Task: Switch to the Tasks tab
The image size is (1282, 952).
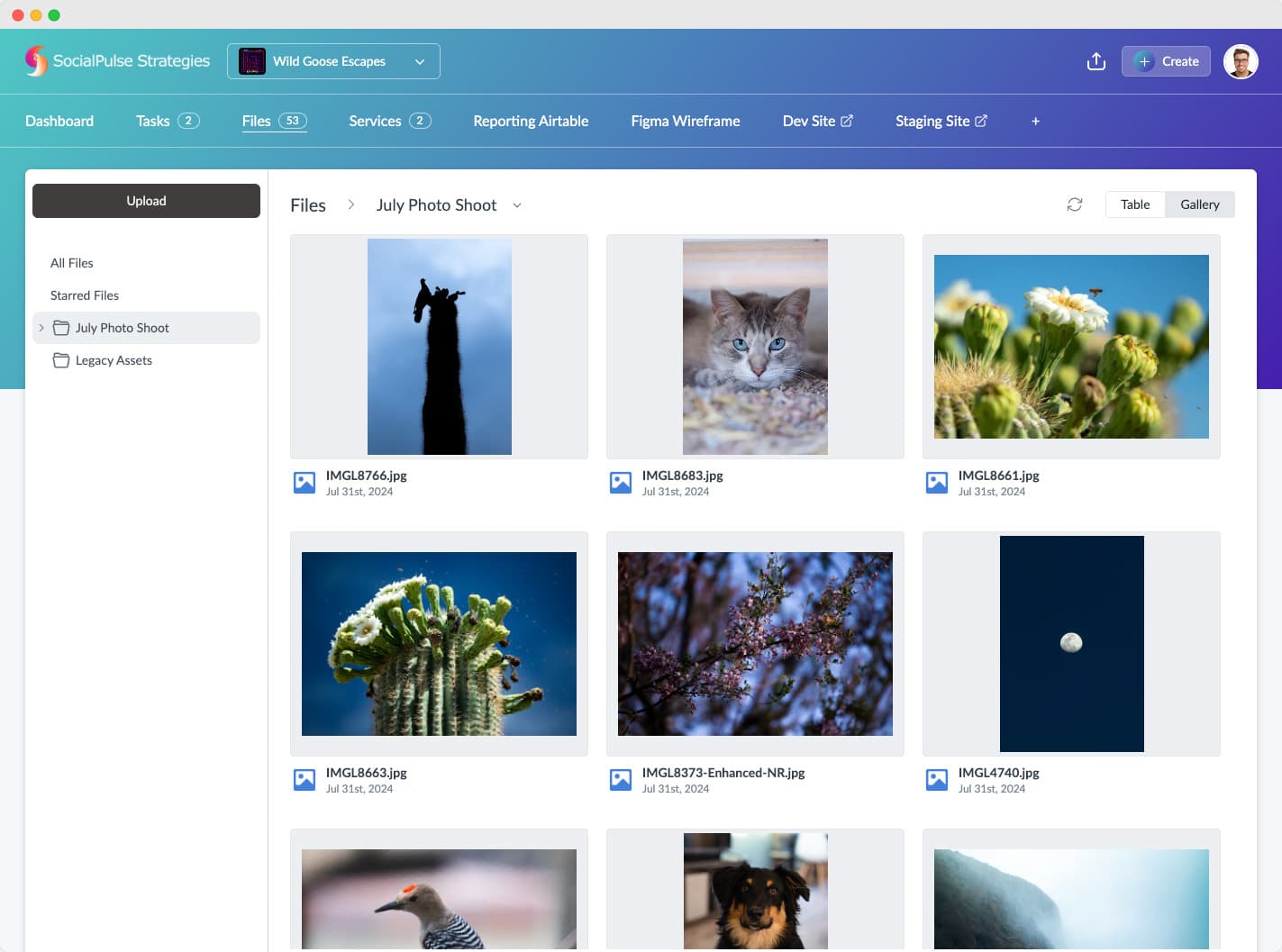Action: (168, 121)
